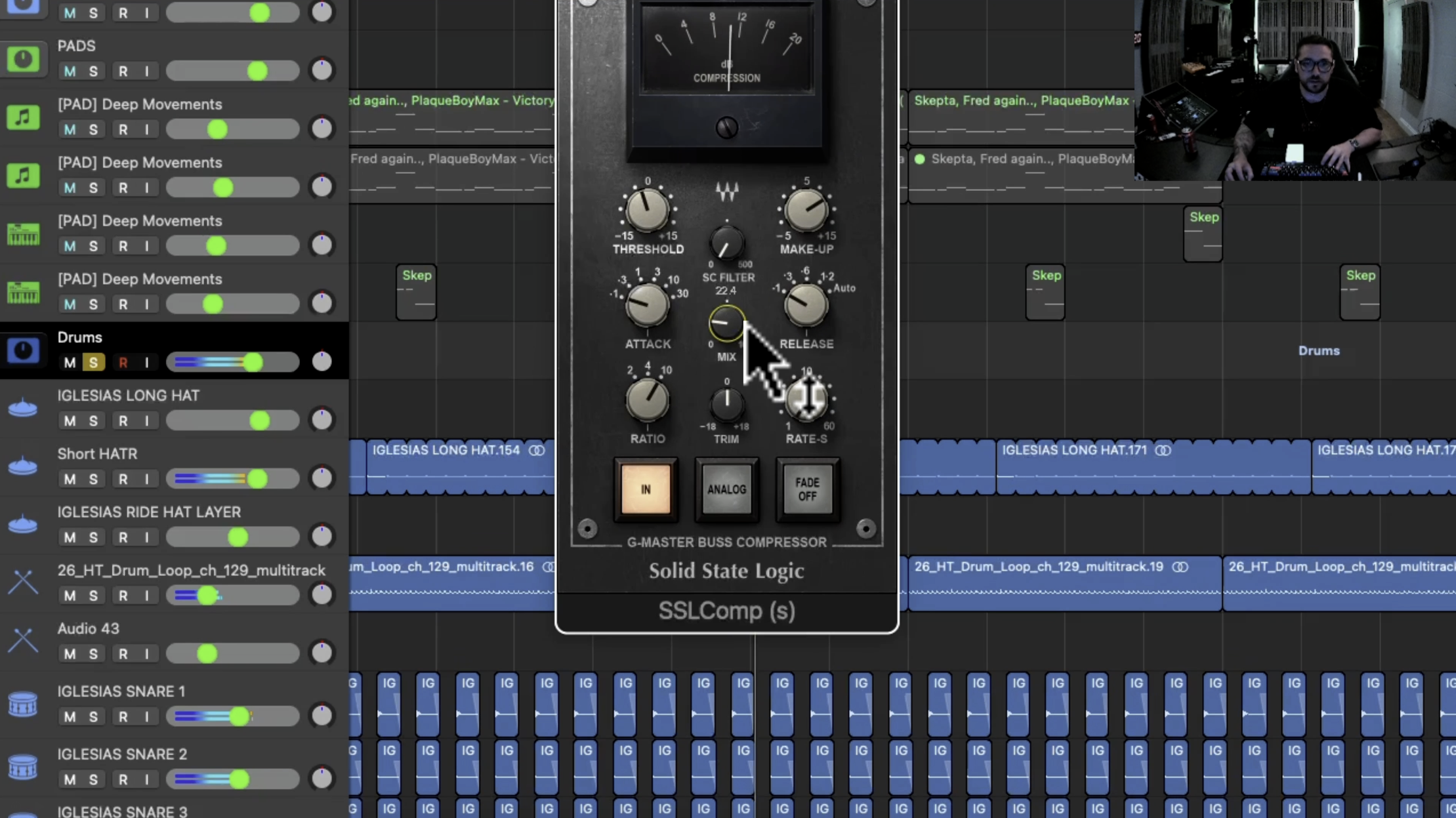Click the compressor MIX knob
This screenshot has width=1456, height=818.
[726, 323]
